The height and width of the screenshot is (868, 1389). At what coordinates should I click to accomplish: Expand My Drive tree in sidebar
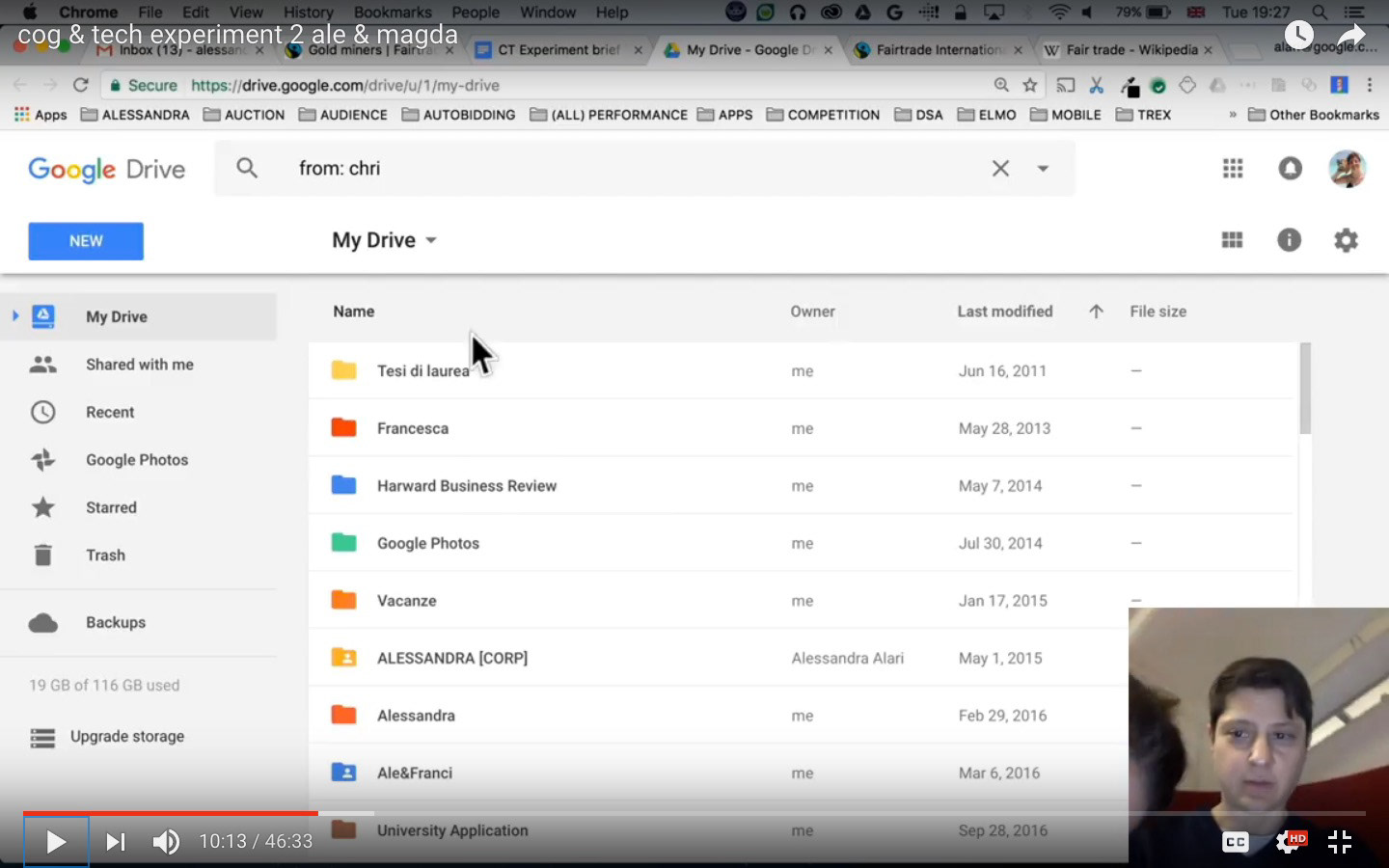coord(14,315)
